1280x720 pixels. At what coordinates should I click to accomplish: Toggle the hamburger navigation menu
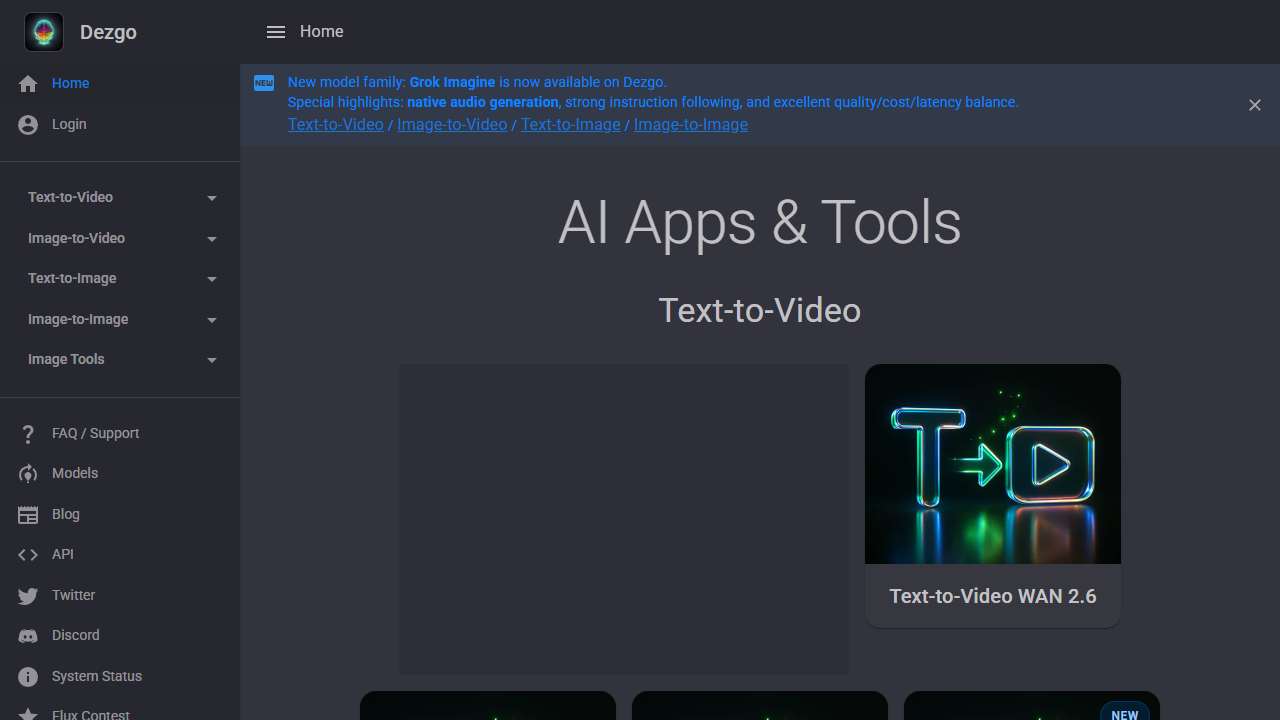pos(276,32)
